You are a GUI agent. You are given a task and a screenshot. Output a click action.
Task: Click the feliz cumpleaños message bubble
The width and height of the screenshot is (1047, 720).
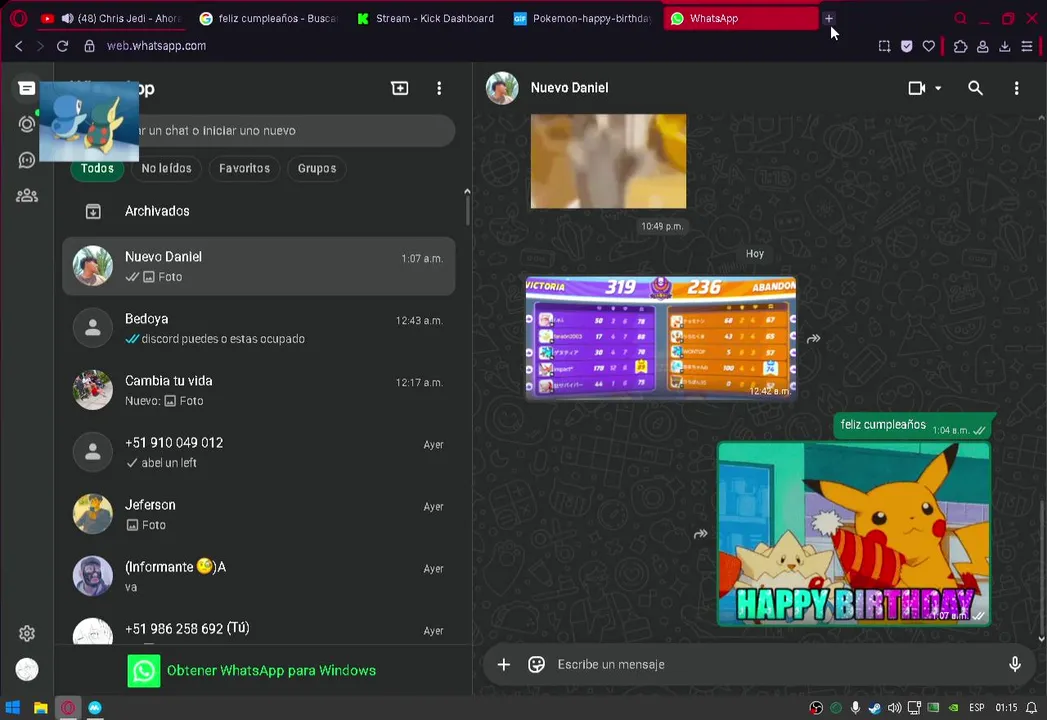click(912, 425)
